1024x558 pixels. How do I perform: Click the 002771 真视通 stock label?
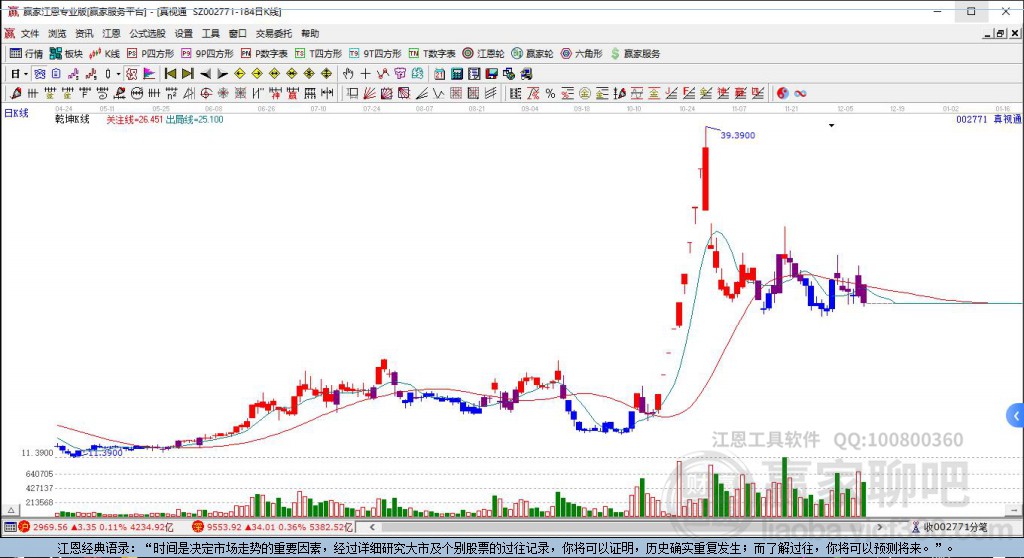click(988, 119)
